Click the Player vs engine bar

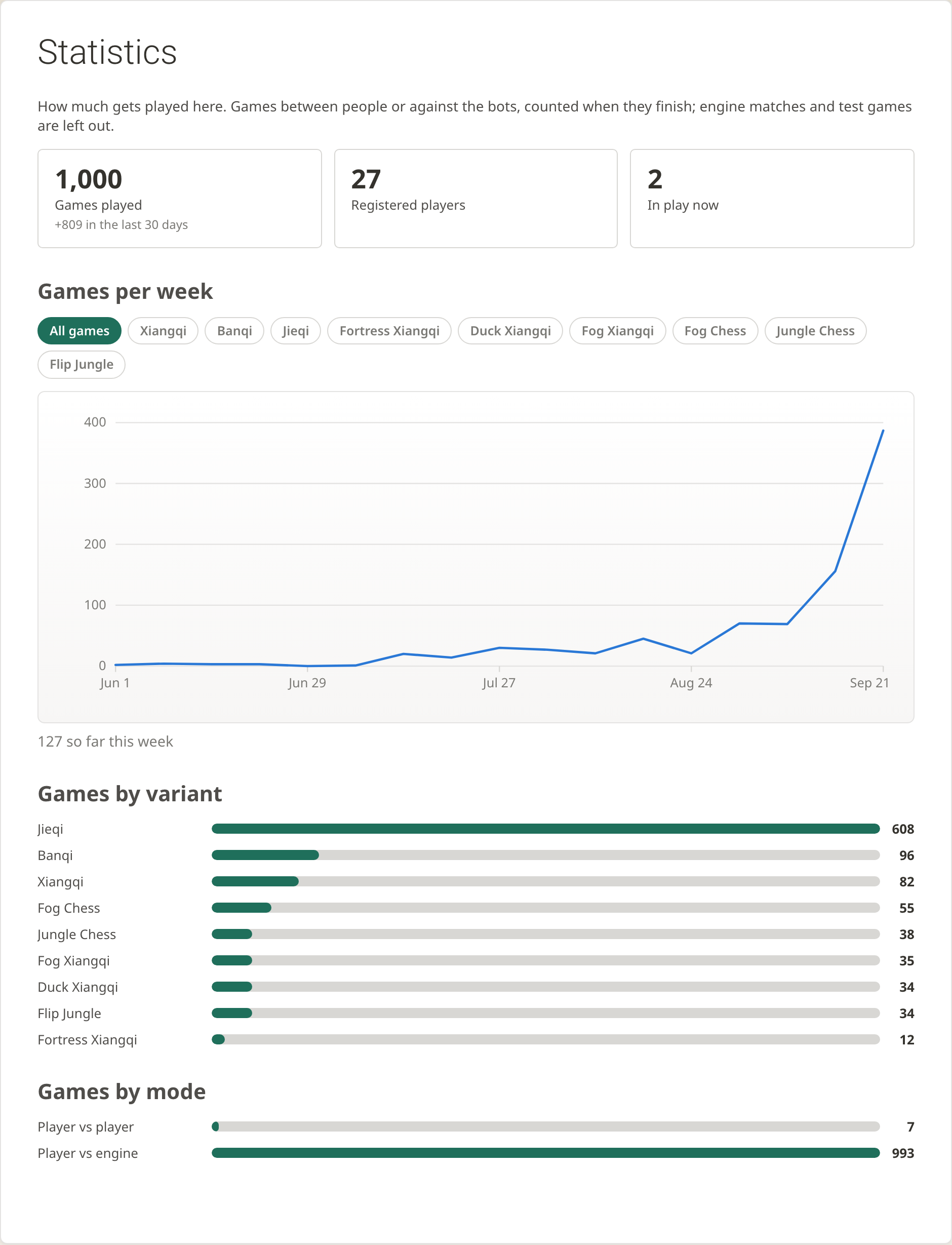click(545, 1153)
